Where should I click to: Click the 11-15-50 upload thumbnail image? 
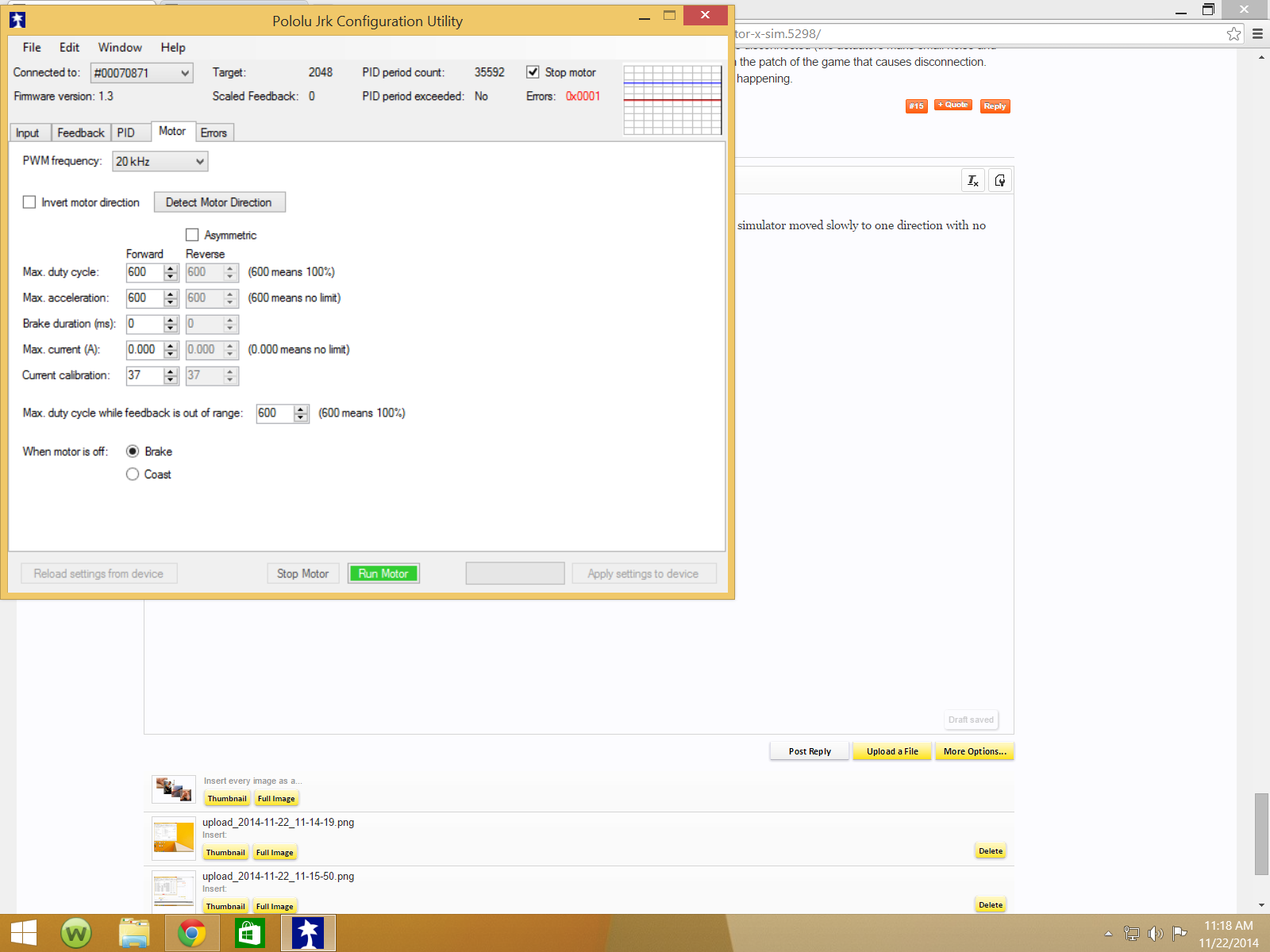pos(174,892)
